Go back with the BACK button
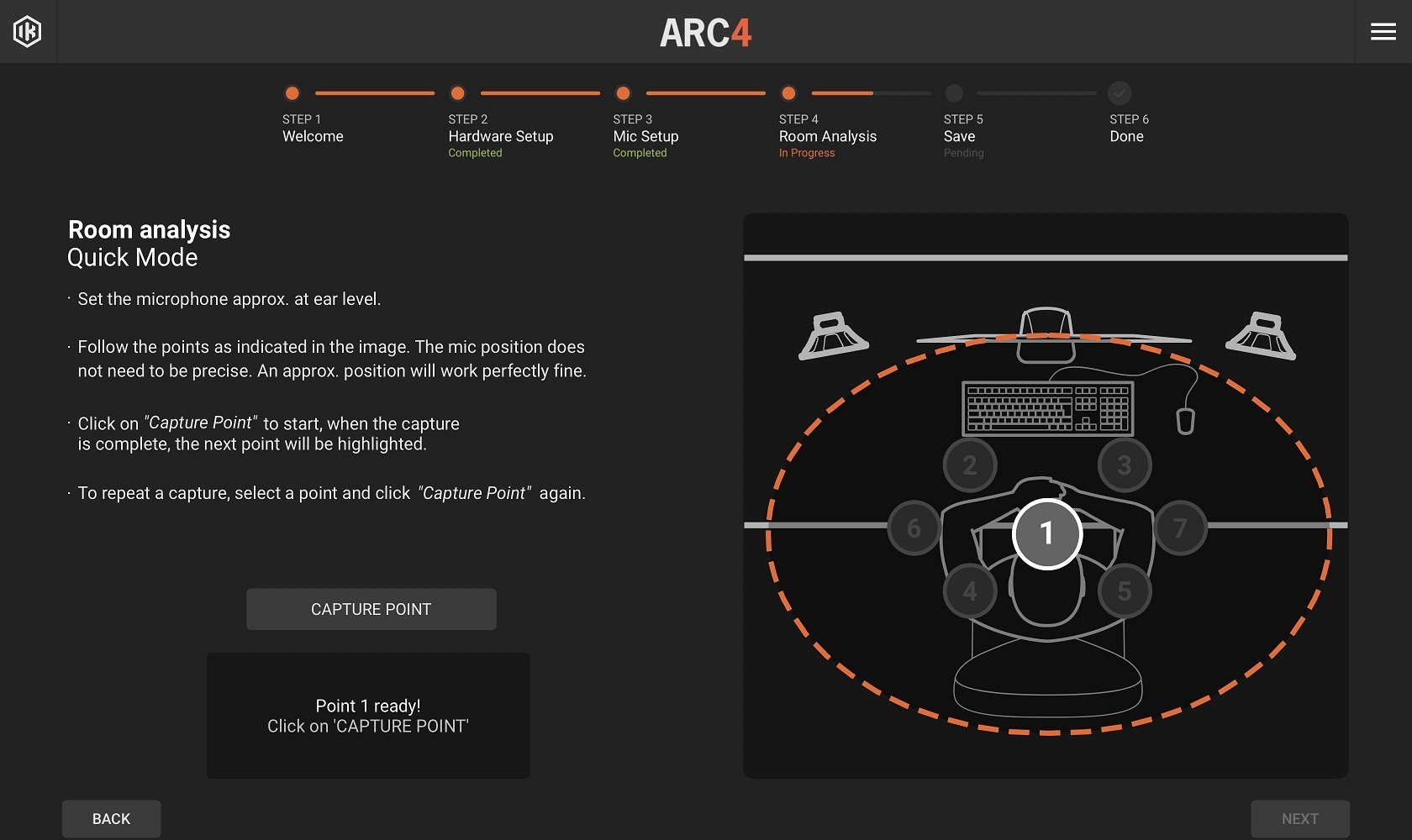 tap(111, 819)
